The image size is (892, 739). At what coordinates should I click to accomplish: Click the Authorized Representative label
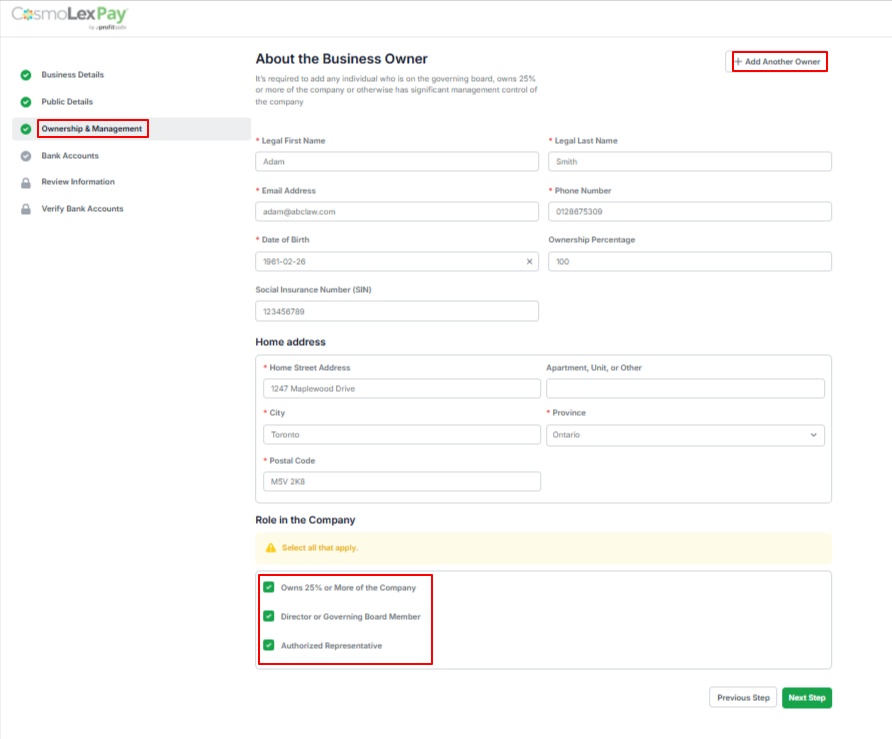(x=331, y=646)
